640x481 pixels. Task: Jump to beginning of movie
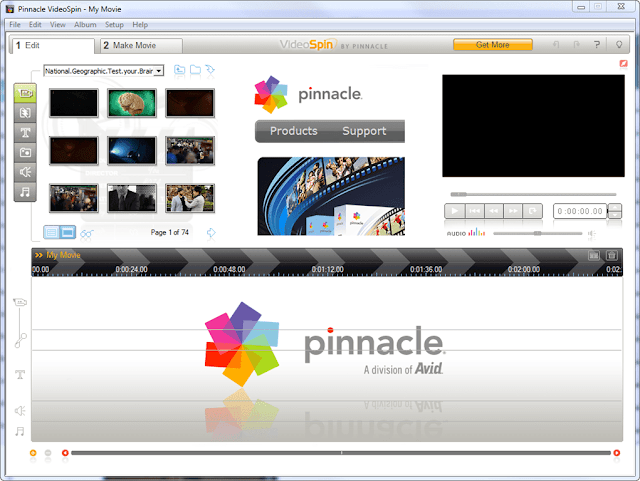[474, 211]
